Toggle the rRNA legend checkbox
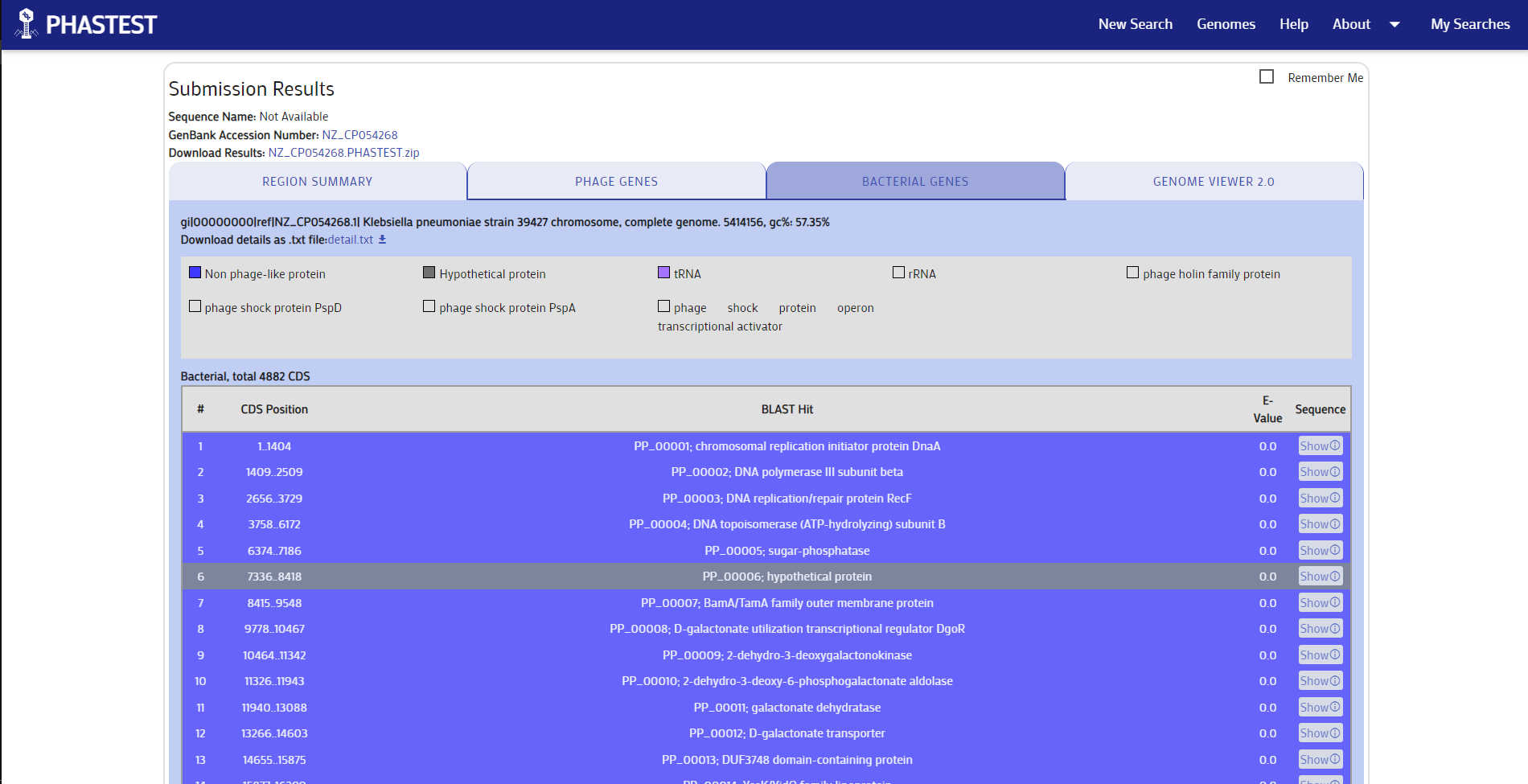Viewport: 1528px width, 784px height. (898, 273)
